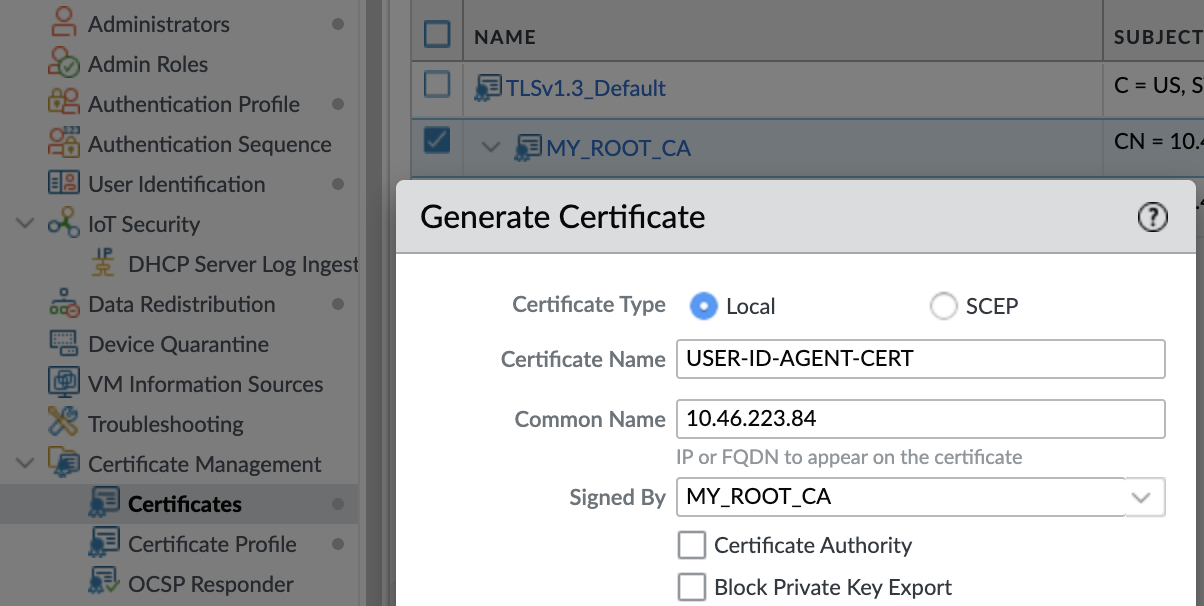The image size is (1204, 606).
Task: Collapse the IoT Security section
Action: (26, 224)
